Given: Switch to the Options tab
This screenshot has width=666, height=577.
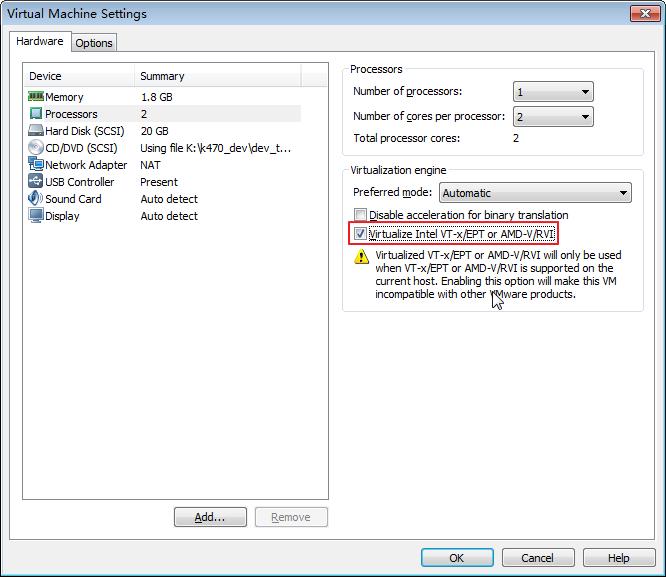Looking at the screenshot, I should [94, 43].
